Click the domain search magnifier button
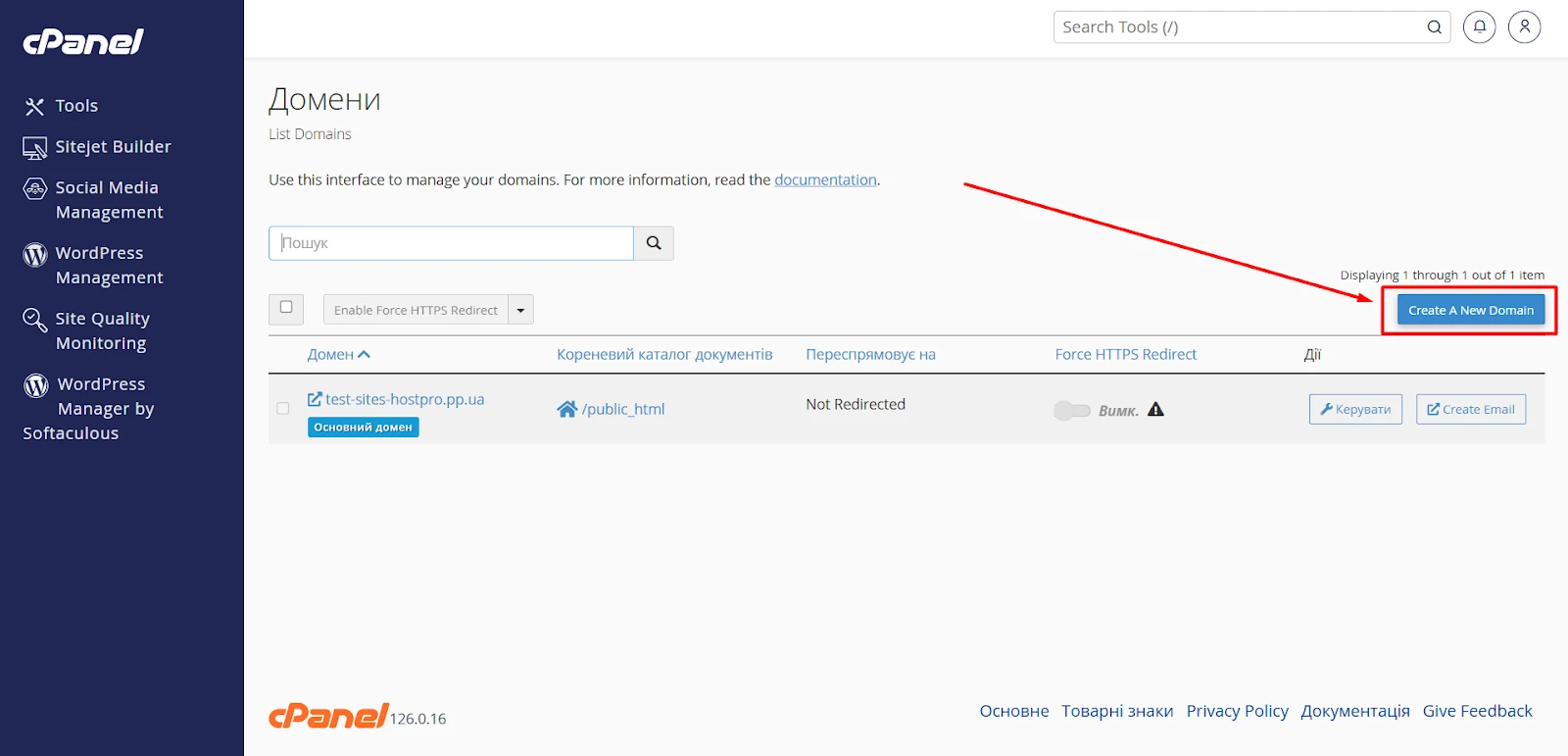This screenshot has width=1568, height=756. click(654, 243)
